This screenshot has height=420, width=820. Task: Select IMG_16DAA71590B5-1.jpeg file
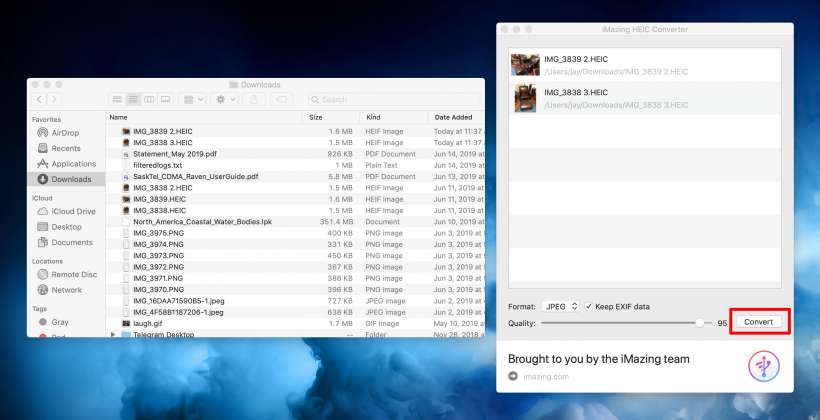click(295, 301)
